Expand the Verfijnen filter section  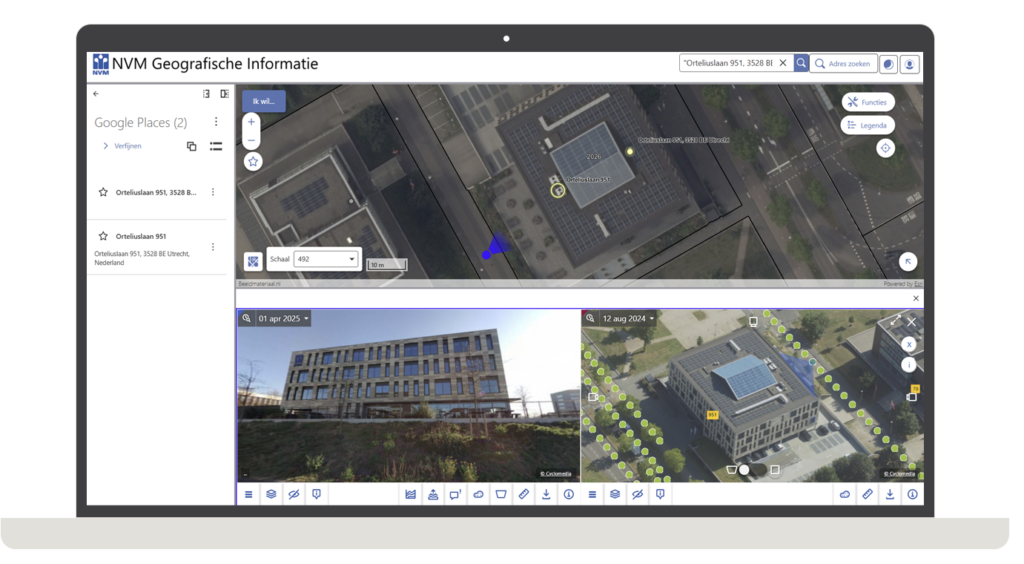click(122, 146)
